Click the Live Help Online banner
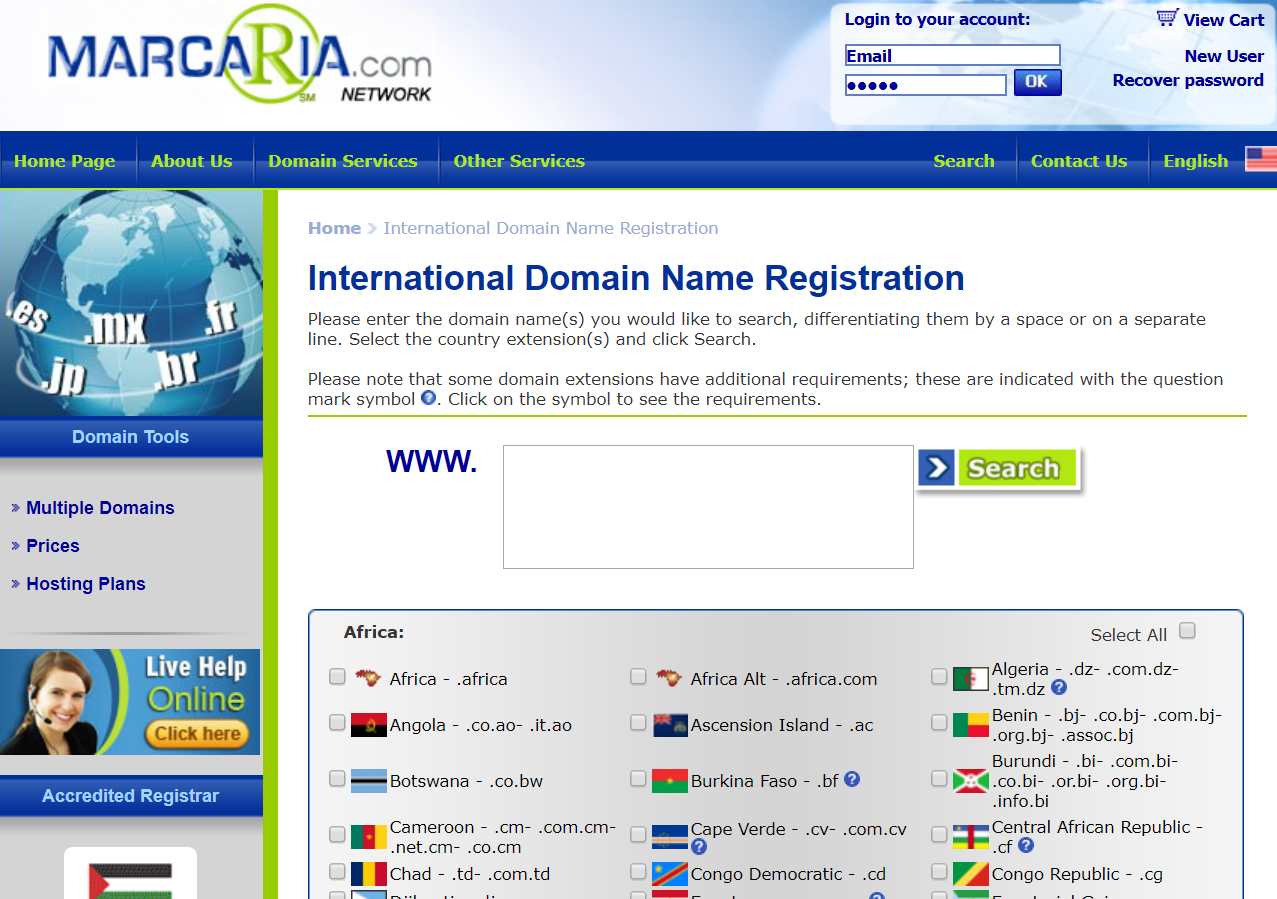 tap(130, 702)
